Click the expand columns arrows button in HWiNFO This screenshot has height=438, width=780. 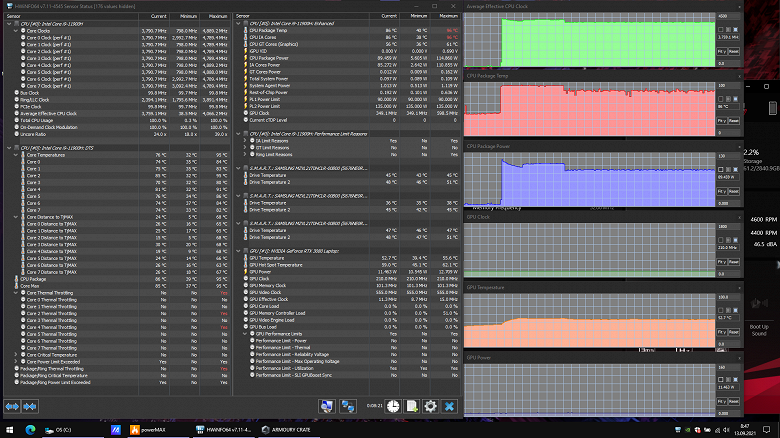click(x=12, y=407)
